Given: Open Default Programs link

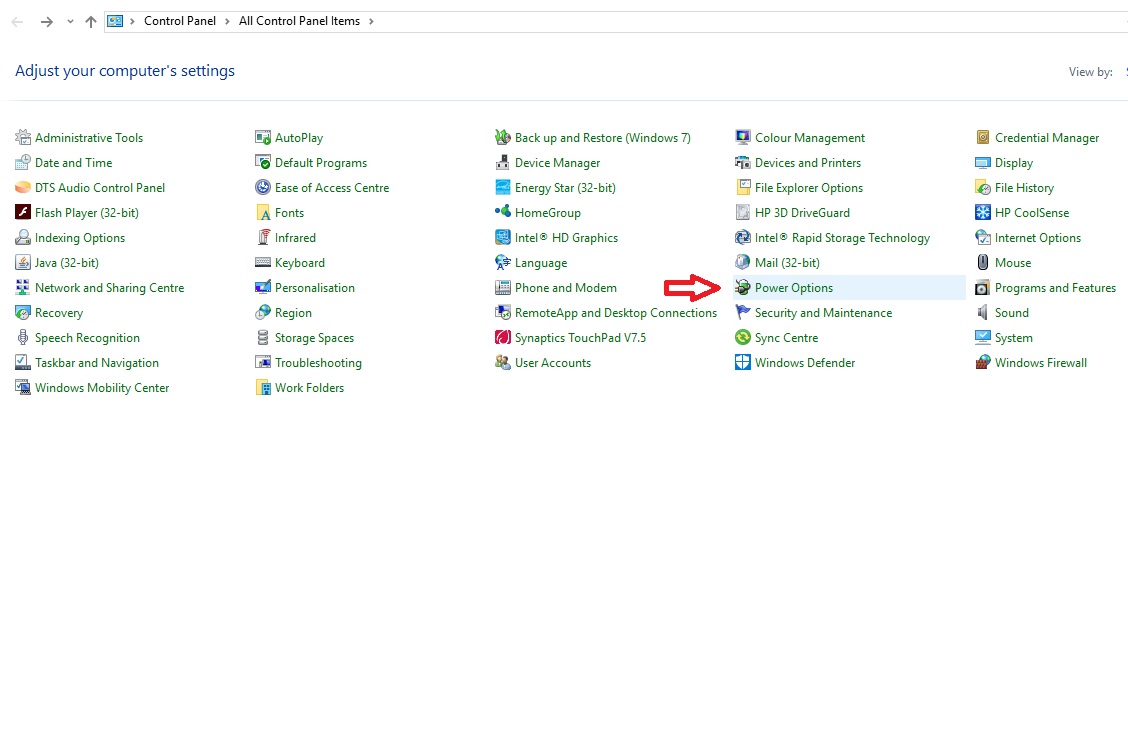Looking at the screenshot, I should point(321,163).
